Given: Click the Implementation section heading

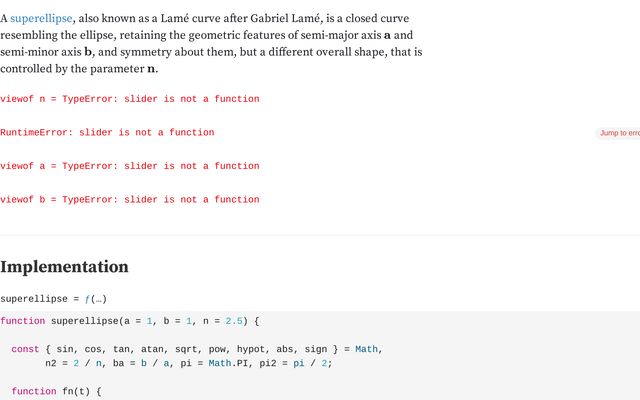Looking at the screenshot, I should pos(64,267).
